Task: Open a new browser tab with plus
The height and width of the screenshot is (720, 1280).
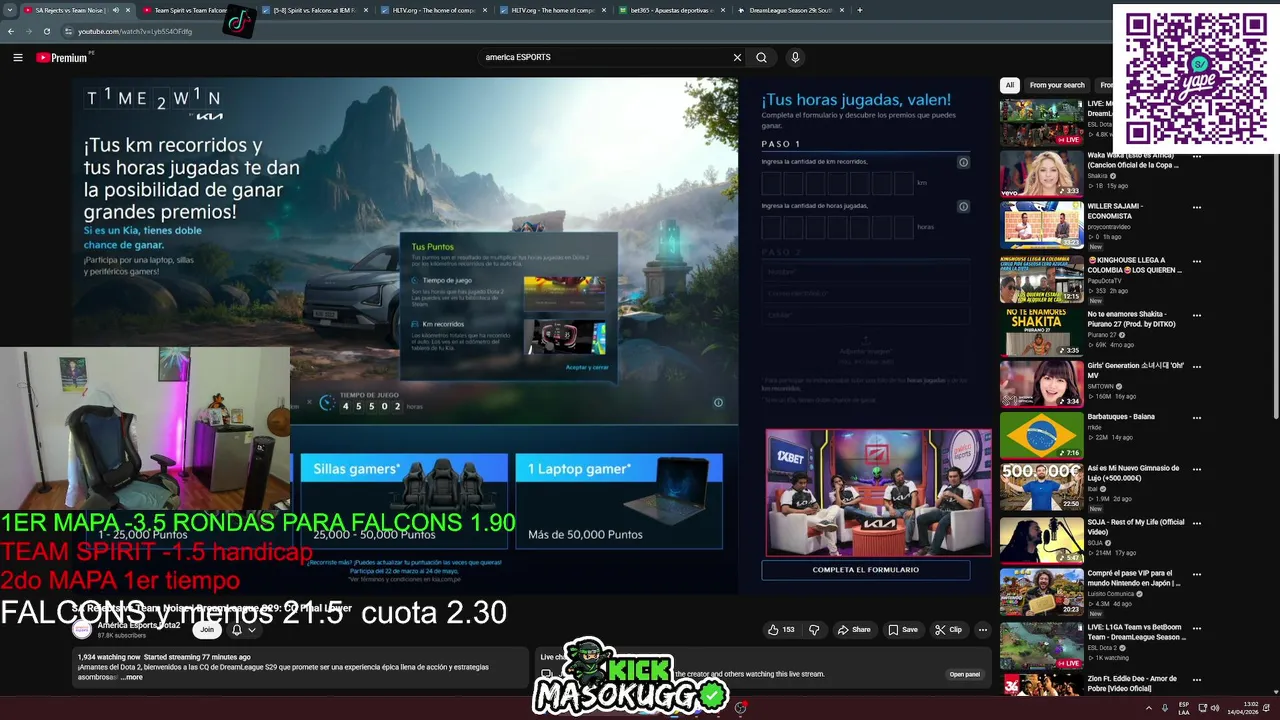Action: [860, 10]
